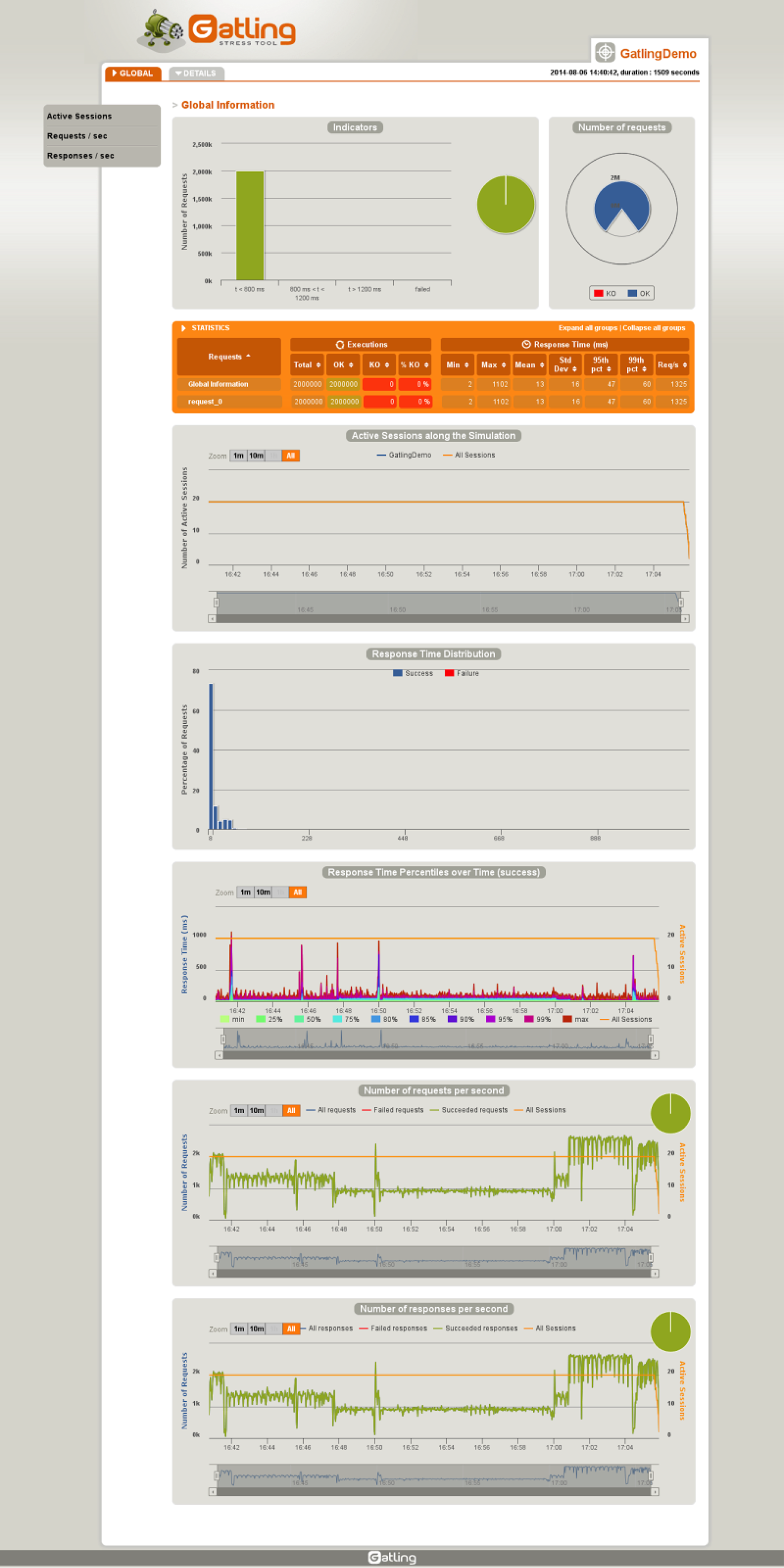Sort statistics by Mean column
The image size is (784, 1568).
coord(529,365)
